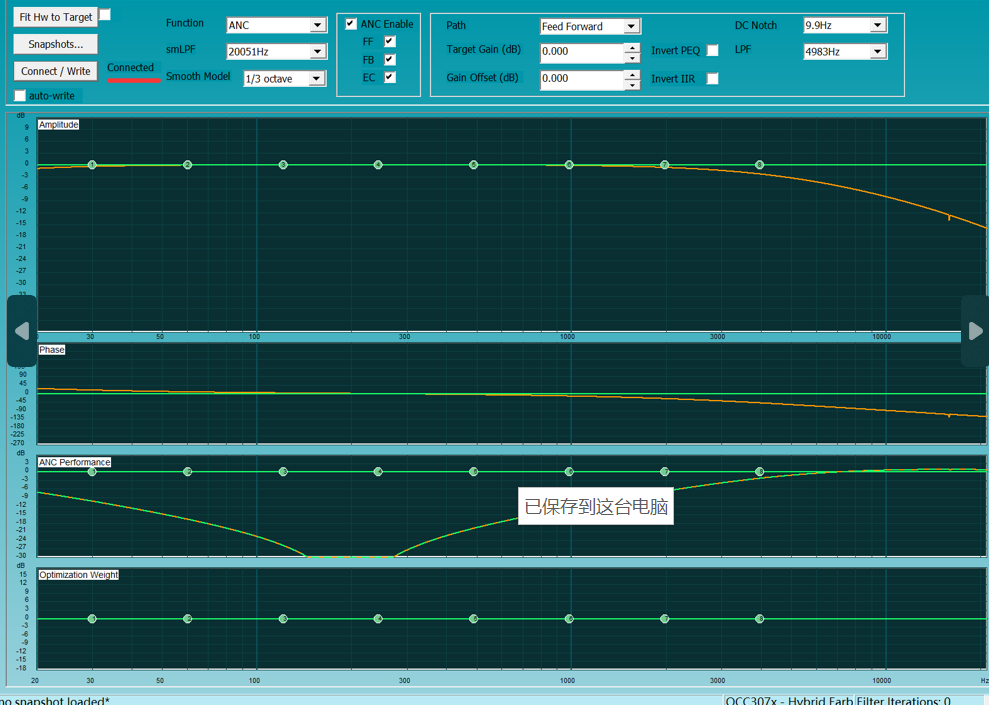989x705 pixels.
Task: Click the Target Gain (dB) input field
Action: point(582,51)
